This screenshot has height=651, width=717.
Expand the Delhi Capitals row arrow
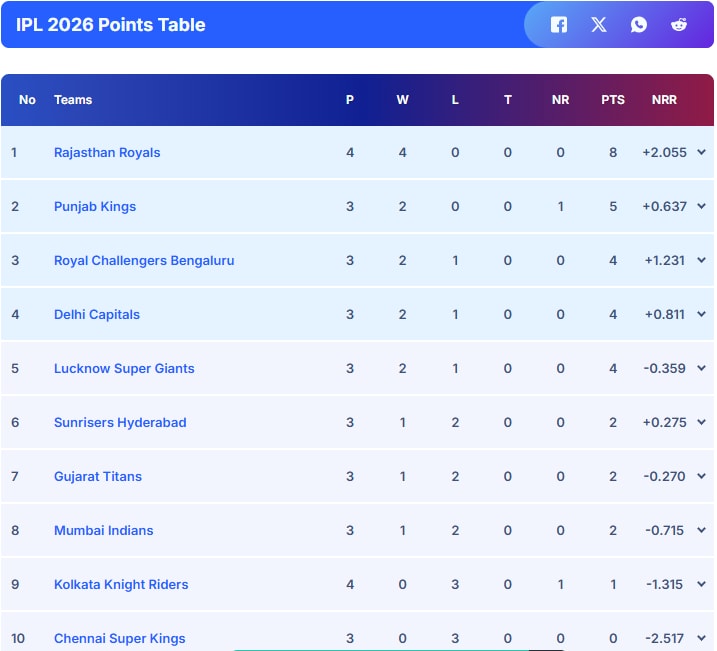tap(701, 315)
